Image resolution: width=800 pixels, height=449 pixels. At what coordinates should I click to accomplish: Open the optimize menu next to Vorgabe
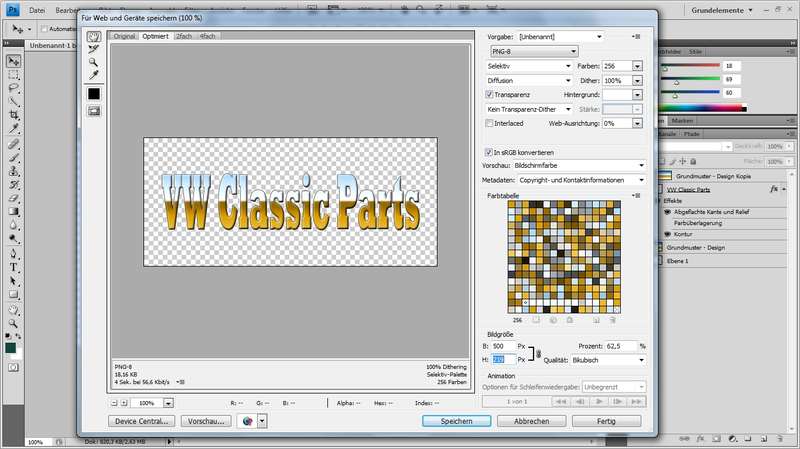click(x=636, y=37)
